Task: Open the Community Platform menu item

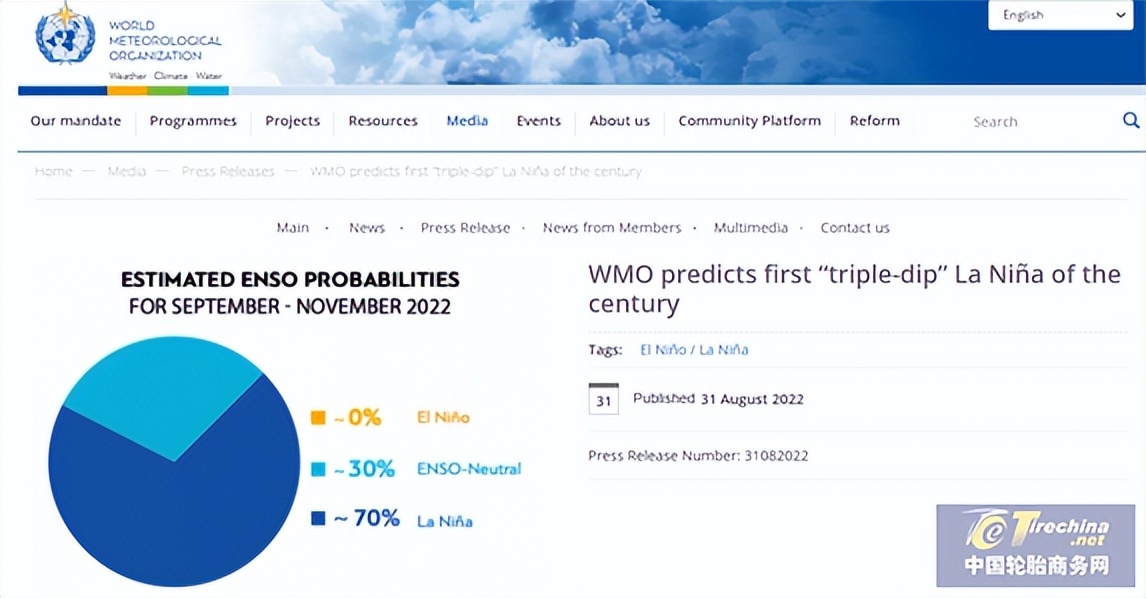Action: click(749, 121)
